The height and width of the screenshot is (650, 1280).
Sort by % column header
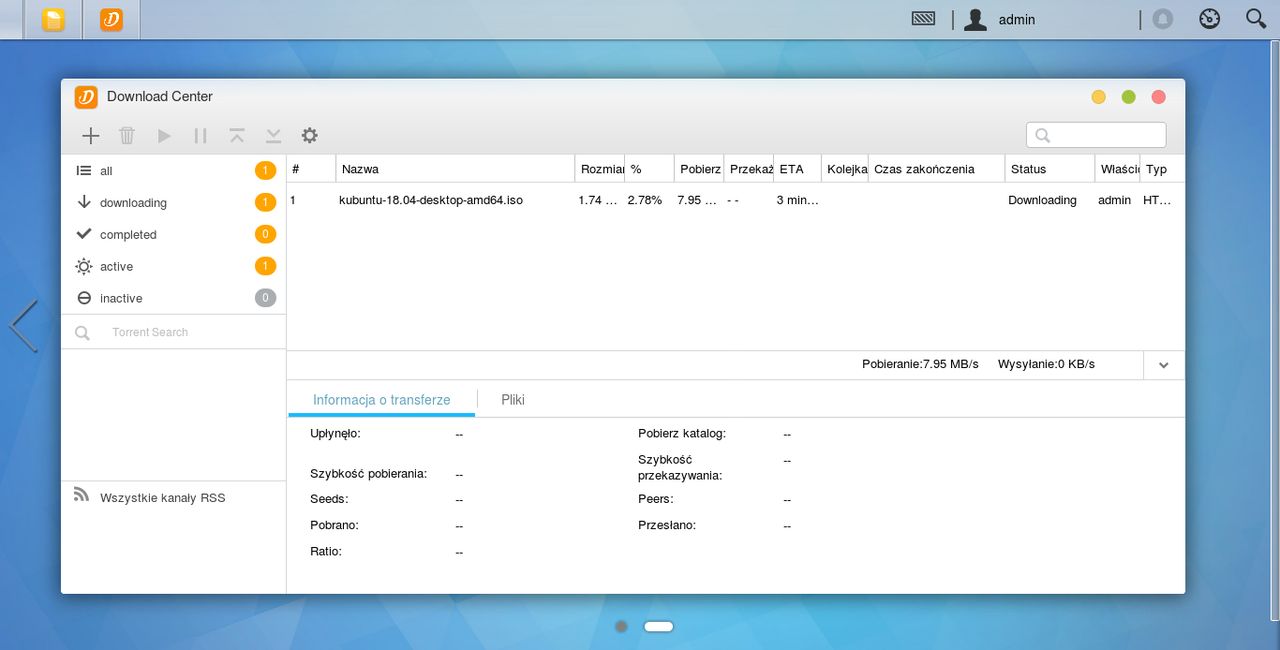point(649,169)
